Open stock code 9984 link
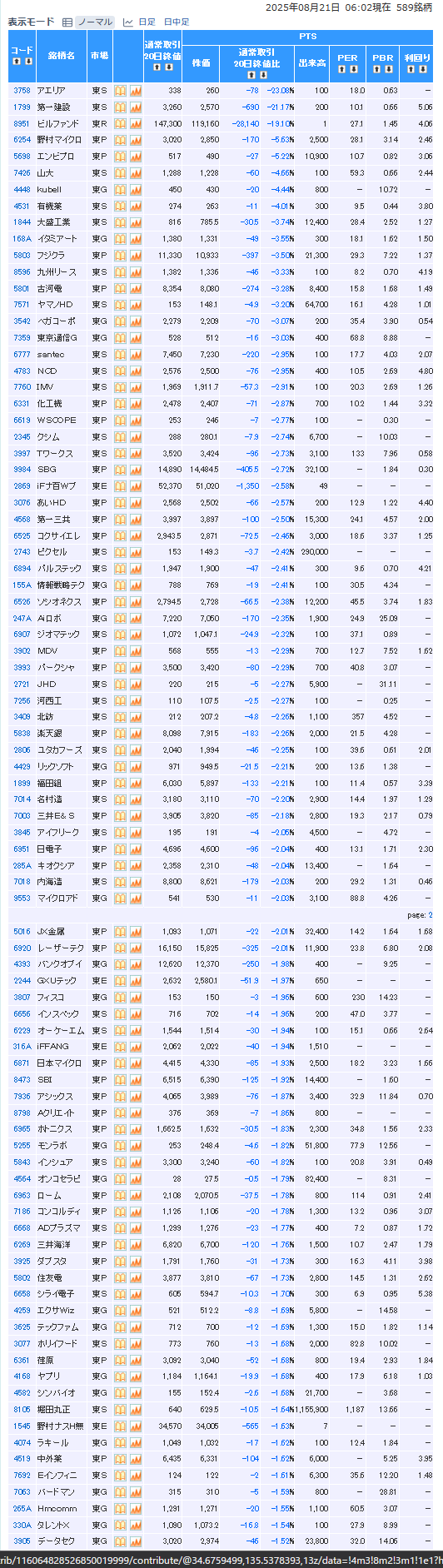Screen dimensions: 443x1568 [x=22, y=470]
